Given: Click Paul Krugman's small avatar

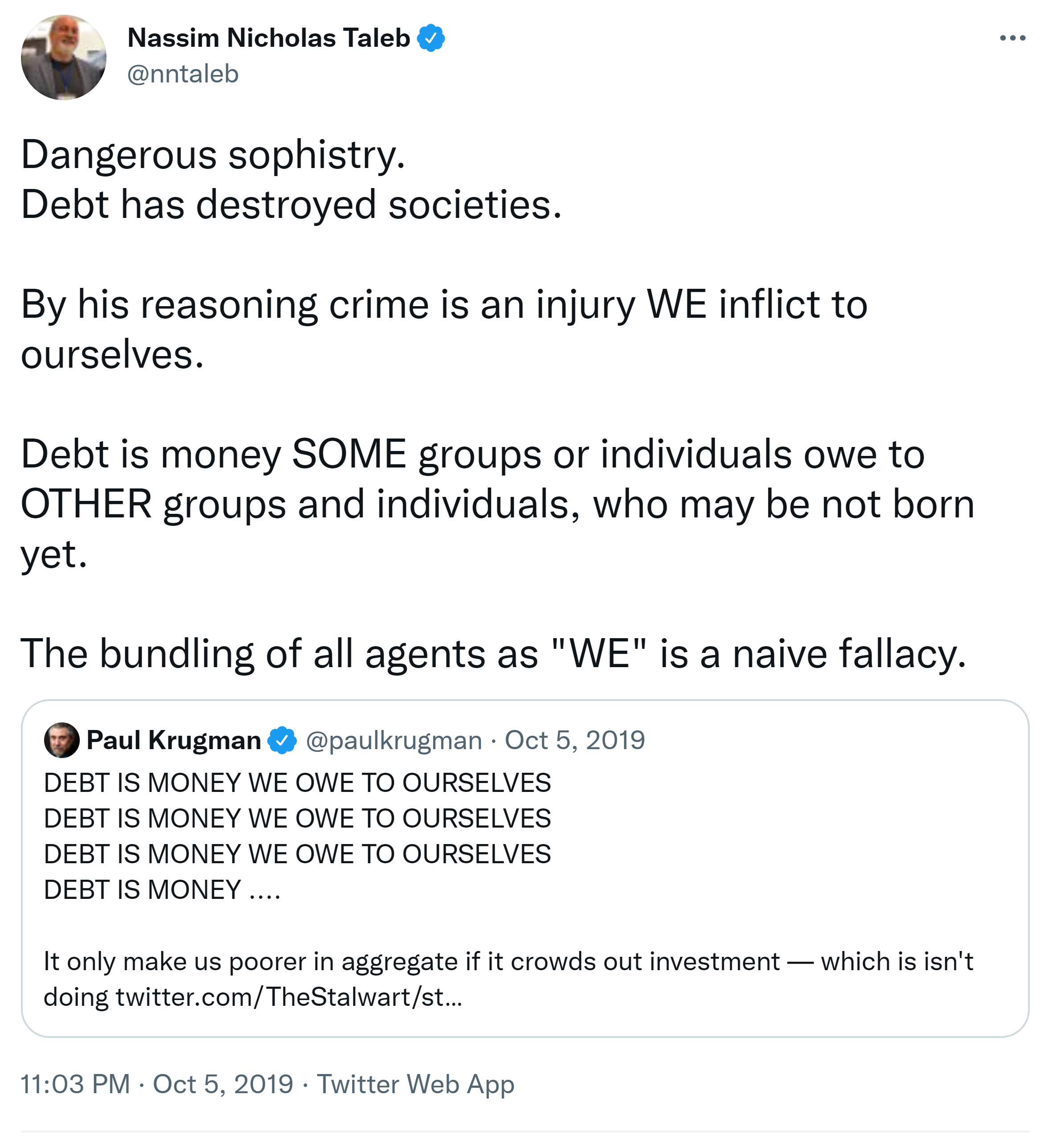Looking at the screenshot, I should point(61,740).
